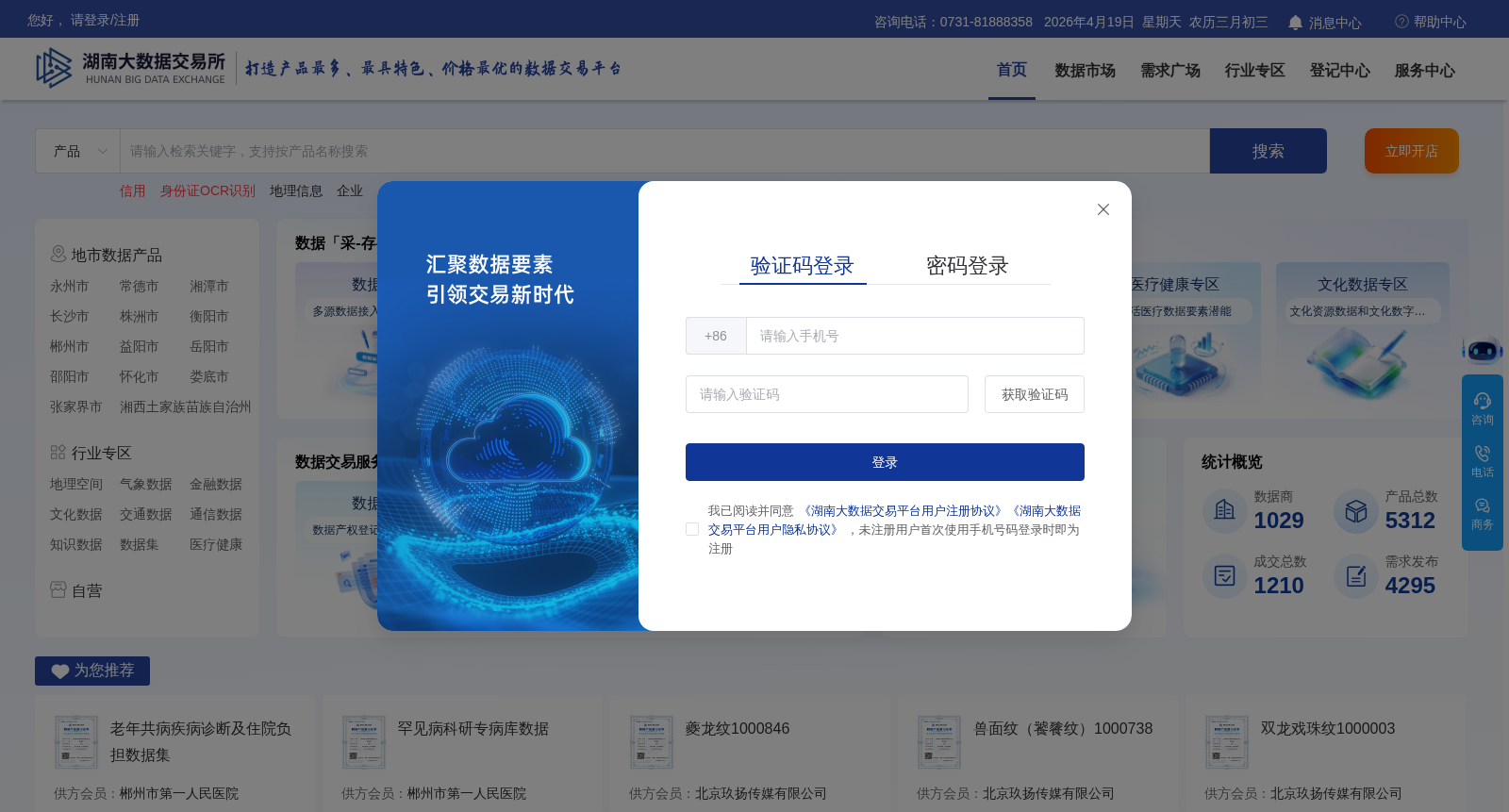Click the 需求发布 edit icon

pyautogui.click(x=1356, y=575)
